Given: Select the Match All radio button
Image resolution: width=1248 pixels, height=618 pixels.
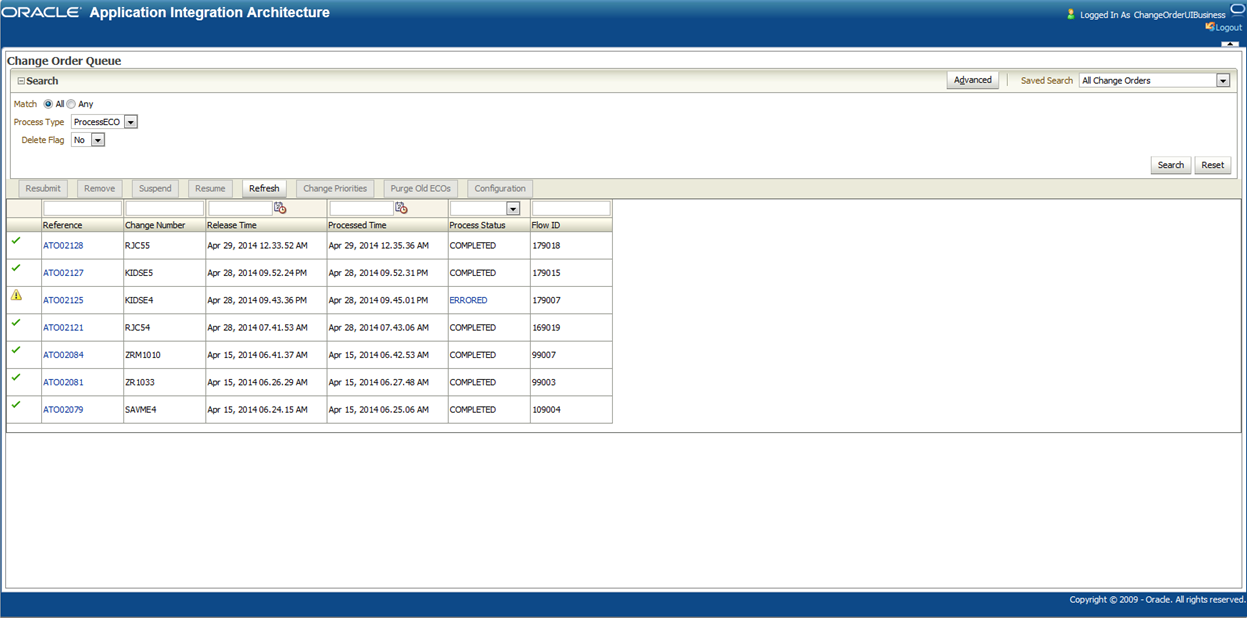Looking at the screenshot, I should click(x=48, y=104).
